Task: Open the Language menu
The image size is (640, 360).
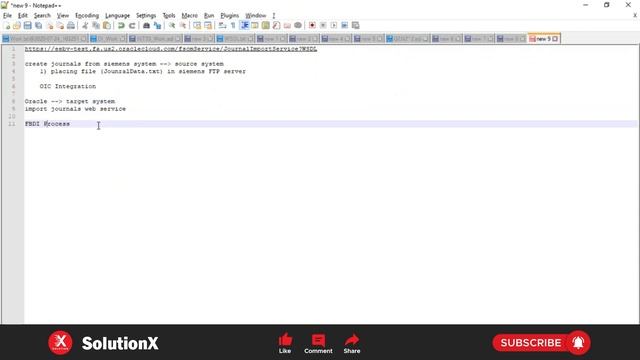Action: click(x=117, y=16)
